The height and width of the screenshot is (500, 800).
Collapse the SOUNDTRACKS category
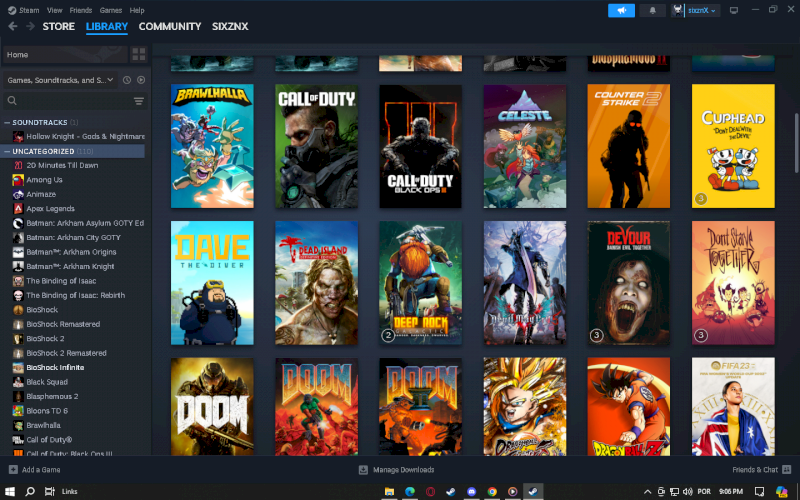[x=7, y=122]
